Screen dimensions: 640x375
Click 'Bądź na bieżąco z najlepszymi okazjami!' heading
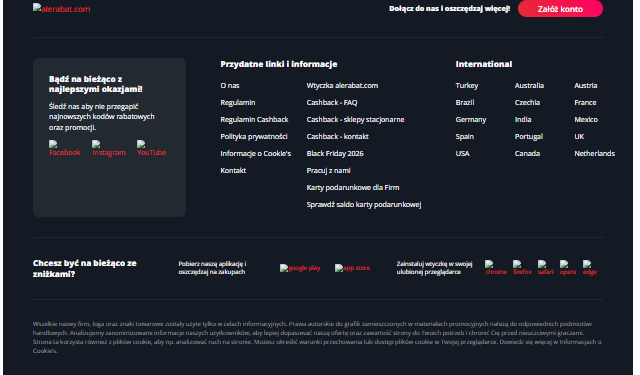96,84
